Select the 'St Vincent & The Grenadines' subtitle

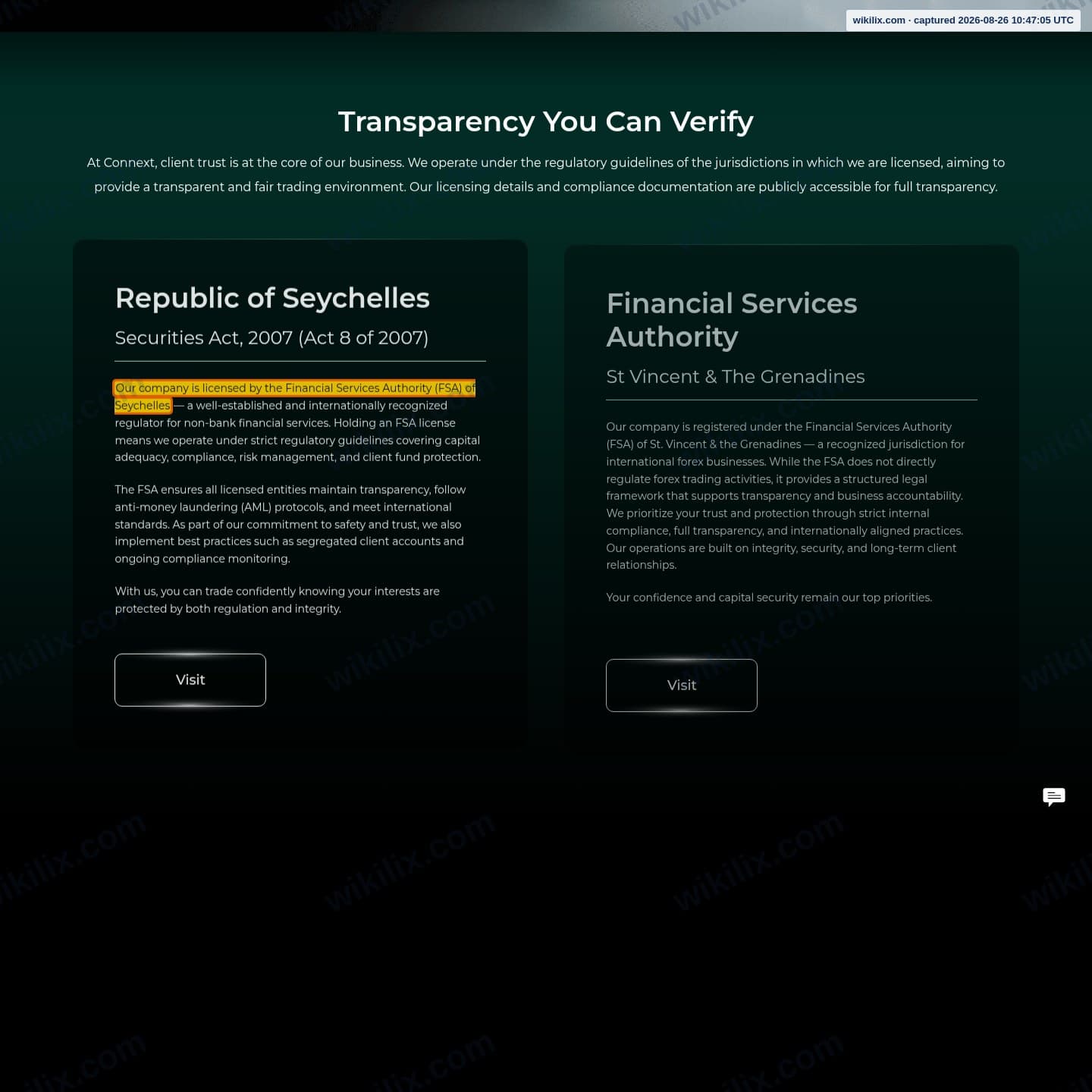[736, 376]
